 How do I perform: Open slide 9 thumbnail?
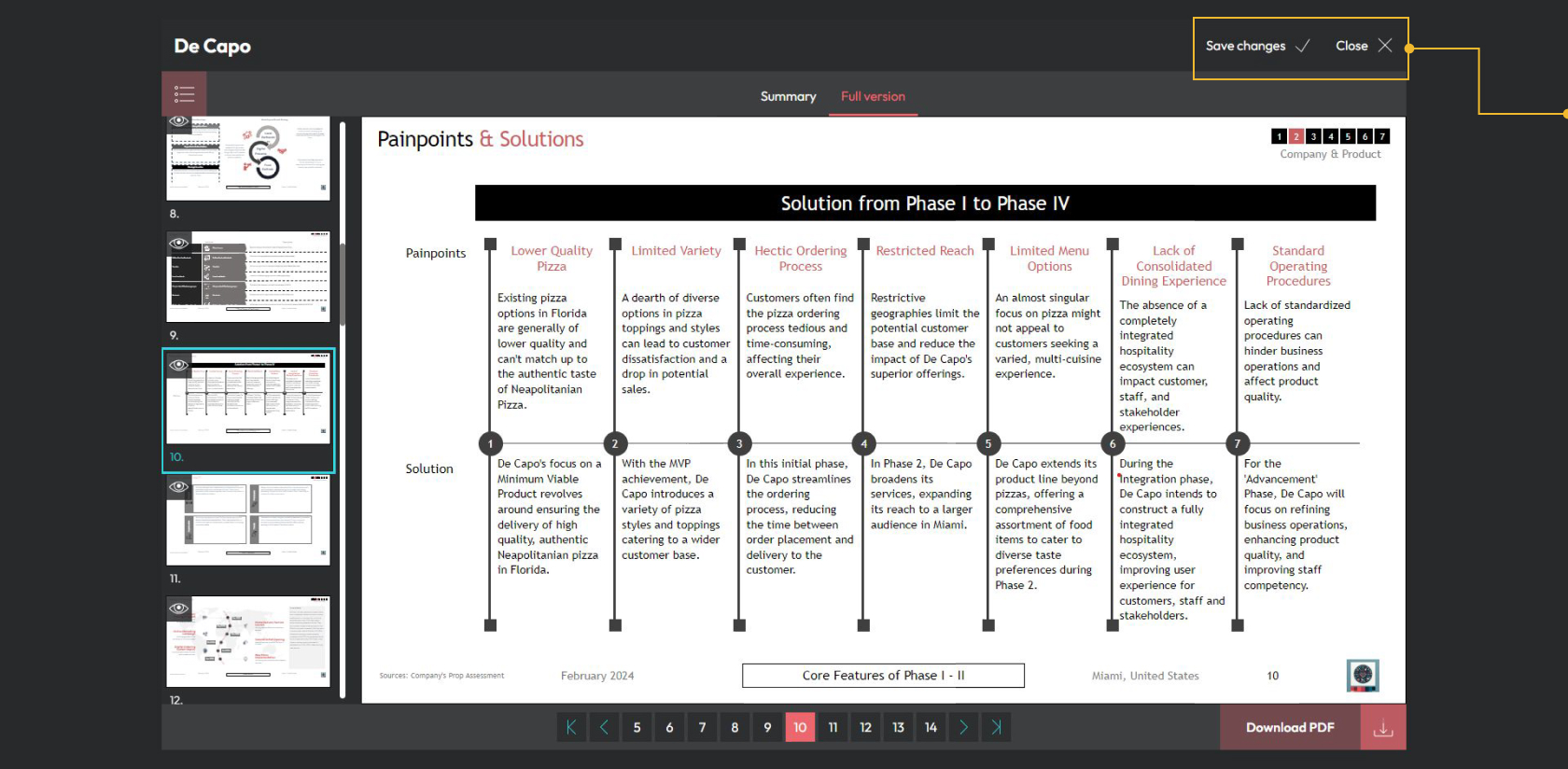pyautogui.click(x=248, y=277)
